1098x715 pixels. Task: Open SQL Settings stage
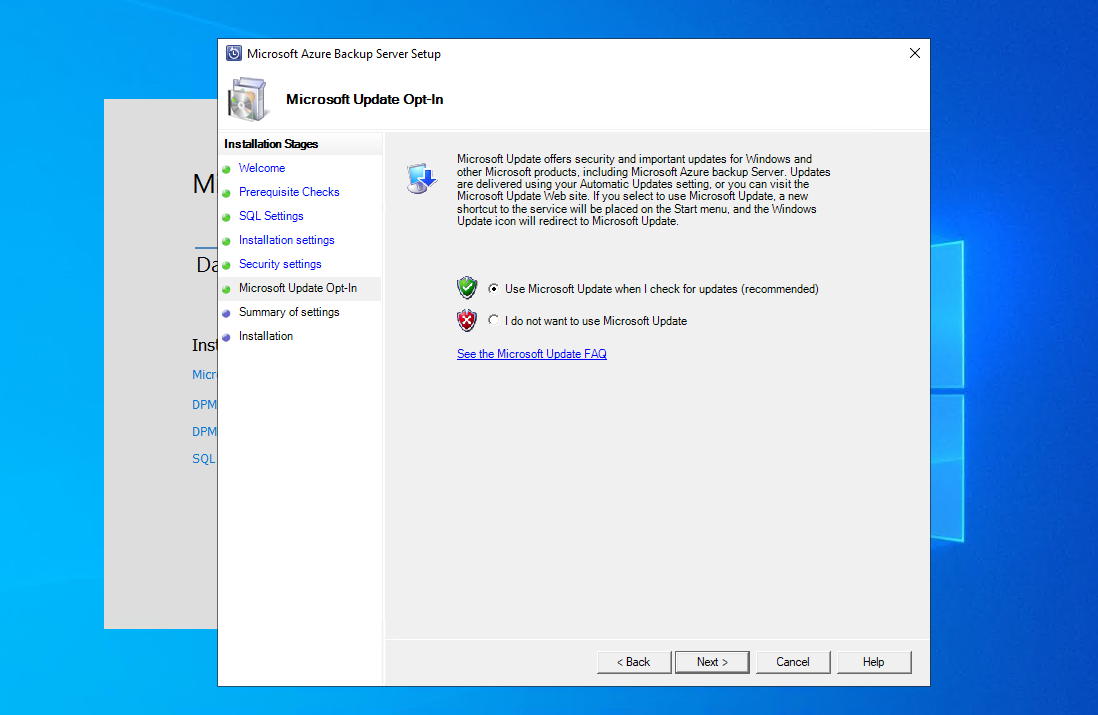pyautogui.click(x=271, y=216)
